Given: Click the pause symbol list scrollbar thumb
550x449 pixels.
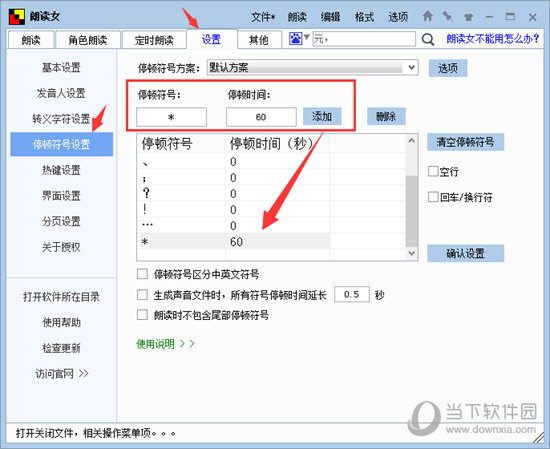Looking at the screenshot, I should (x=411, y=211).
